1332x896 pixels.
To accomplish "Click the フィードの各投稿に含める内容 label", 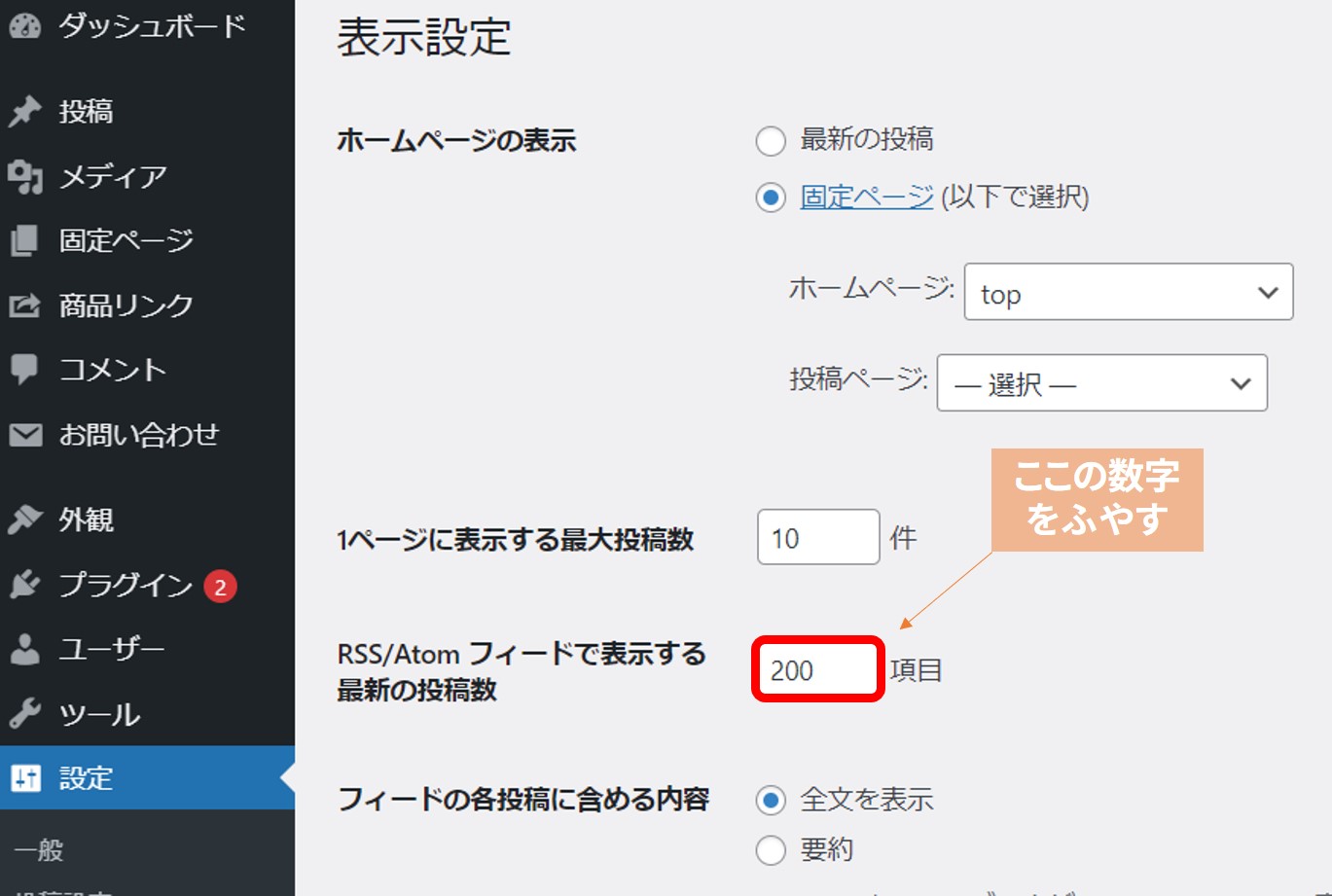I will [523, 800].
